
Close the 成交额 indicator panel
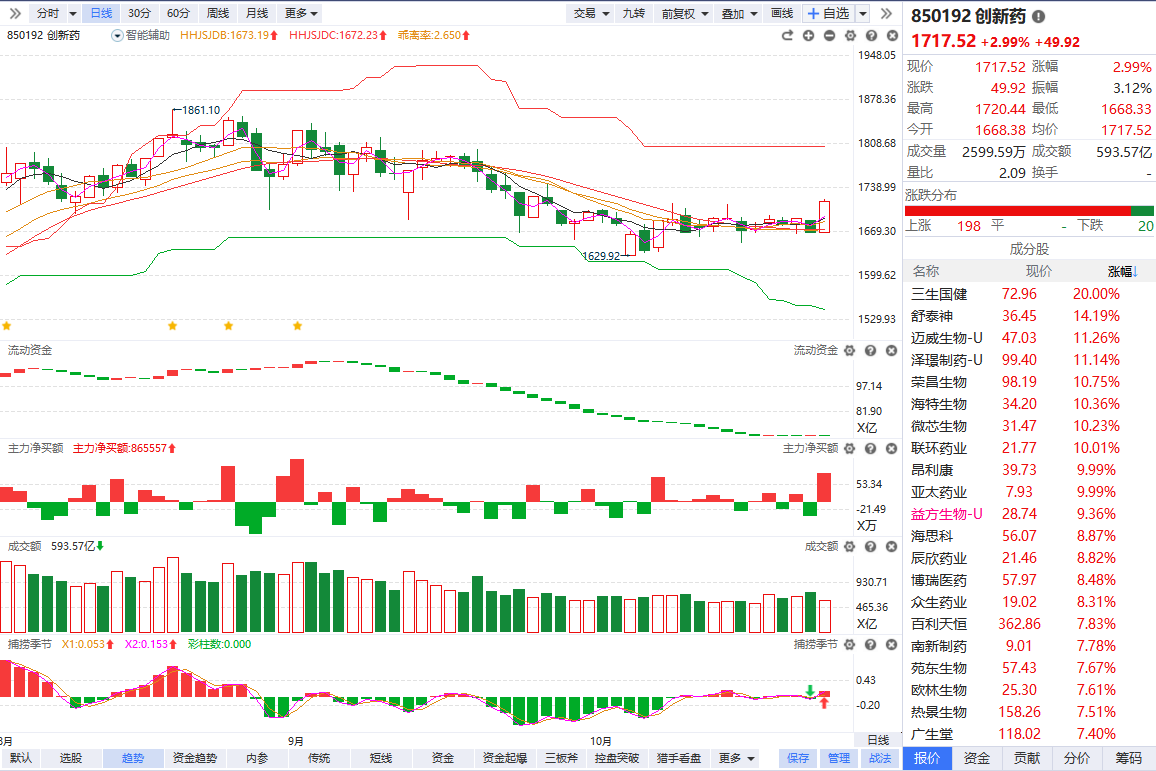[x=888, y=546]
